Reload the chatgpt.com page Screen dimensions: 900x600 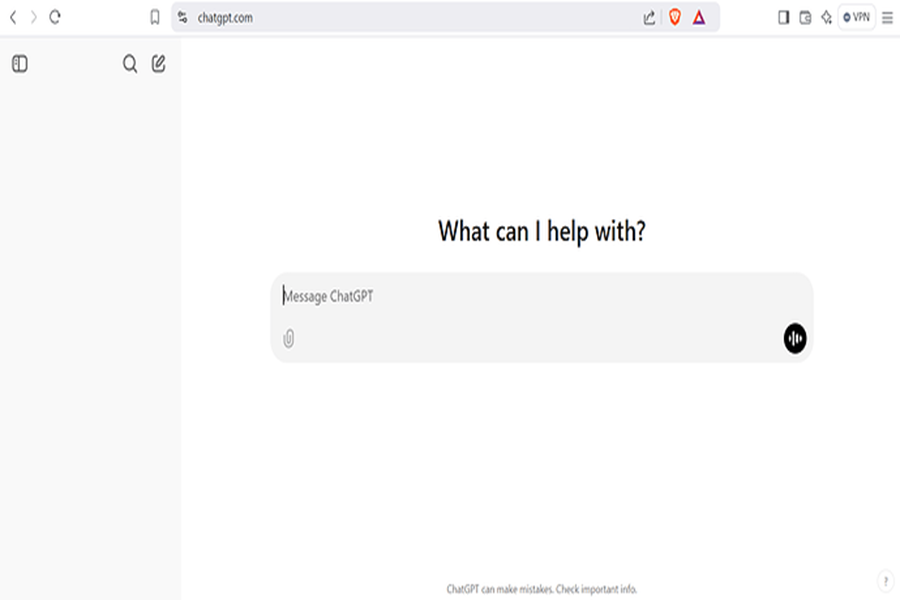click(x=55, y=17)
